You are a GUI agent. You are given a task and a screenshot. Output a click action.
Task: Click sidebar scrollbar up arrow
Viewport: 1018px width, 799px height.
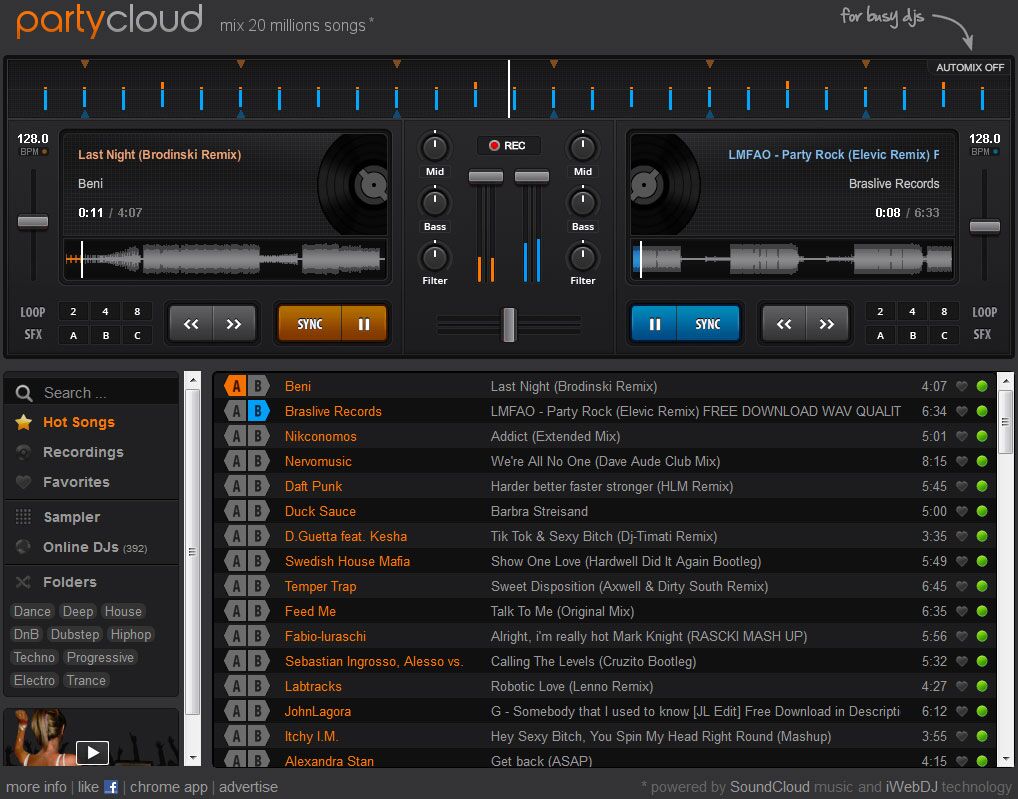(193, 379)
